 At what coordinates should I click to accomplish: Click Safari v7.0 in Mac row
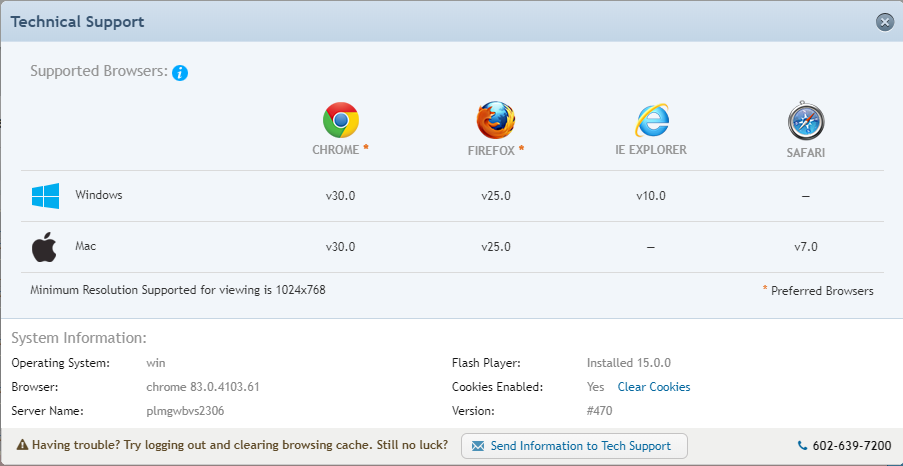806,247
